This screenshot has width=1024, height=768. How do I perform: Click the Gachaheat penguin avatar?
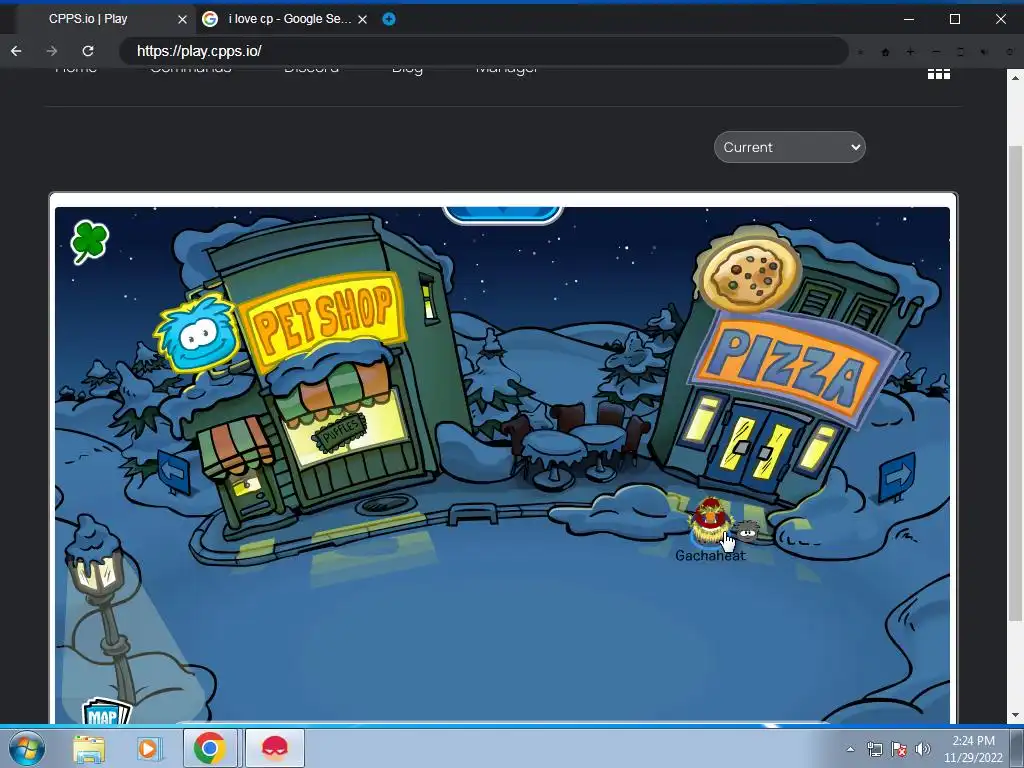point(709,521)
